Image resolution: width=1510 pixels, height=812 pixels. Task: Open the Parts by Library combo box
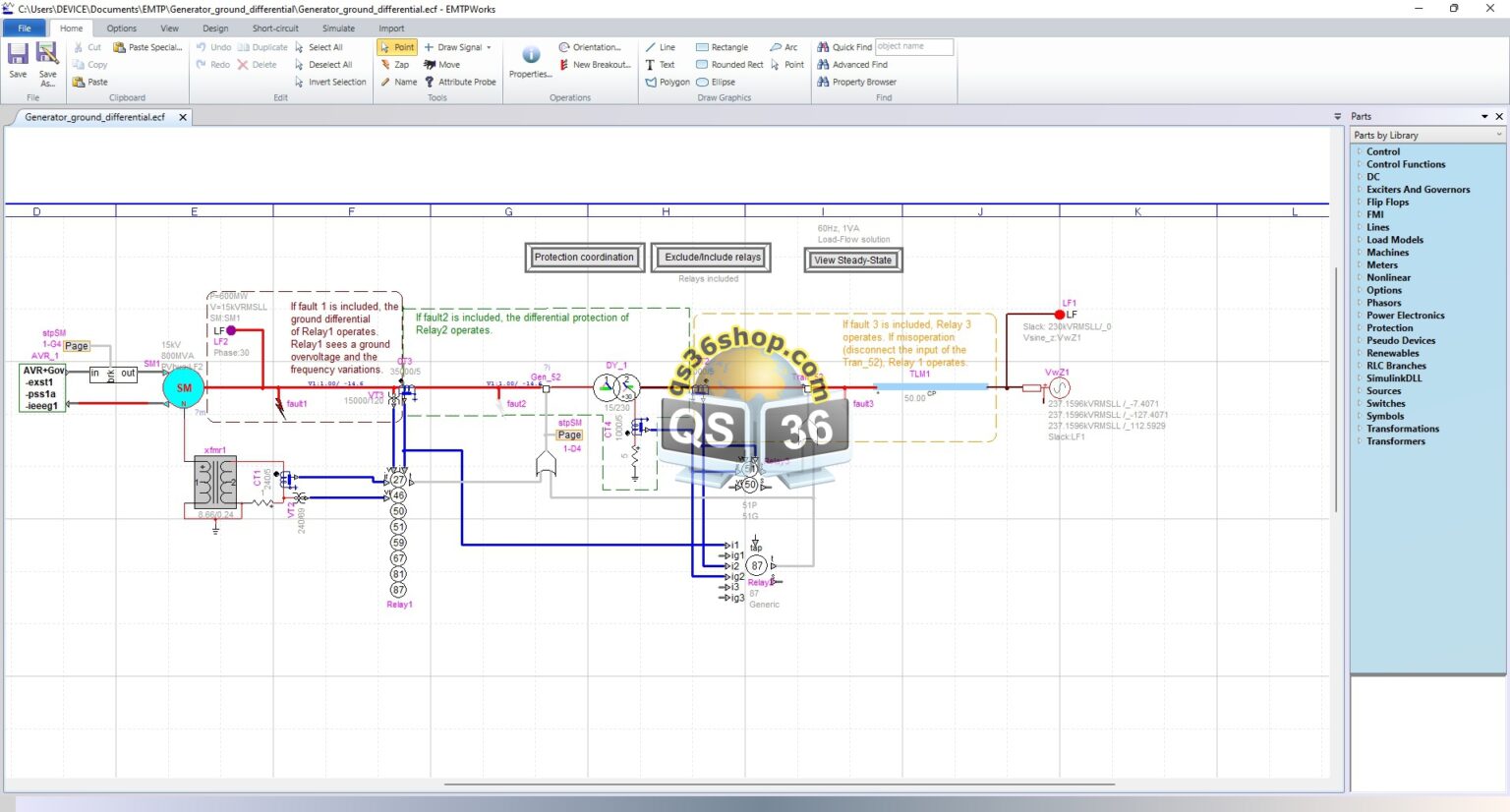(x=1426, y=134)
